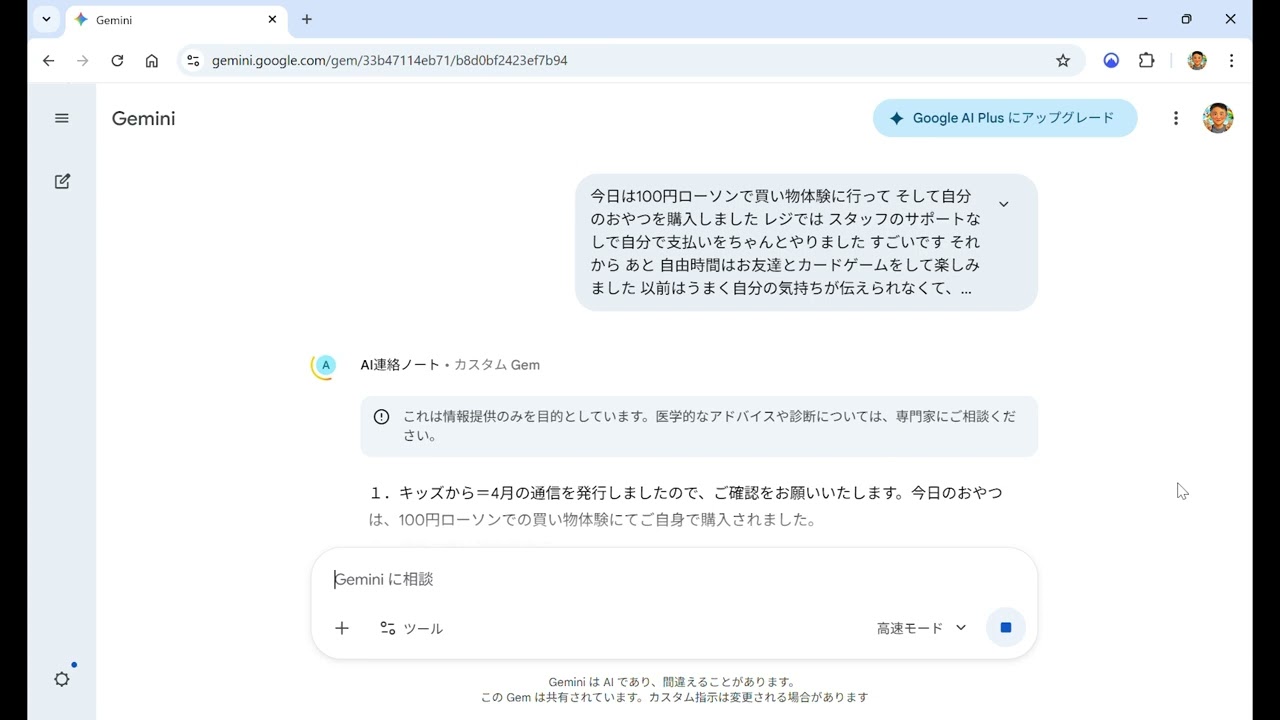Open the tab search dropdown arrow
The width and height of the screenshot is (1280, 720).
(46, 19)
